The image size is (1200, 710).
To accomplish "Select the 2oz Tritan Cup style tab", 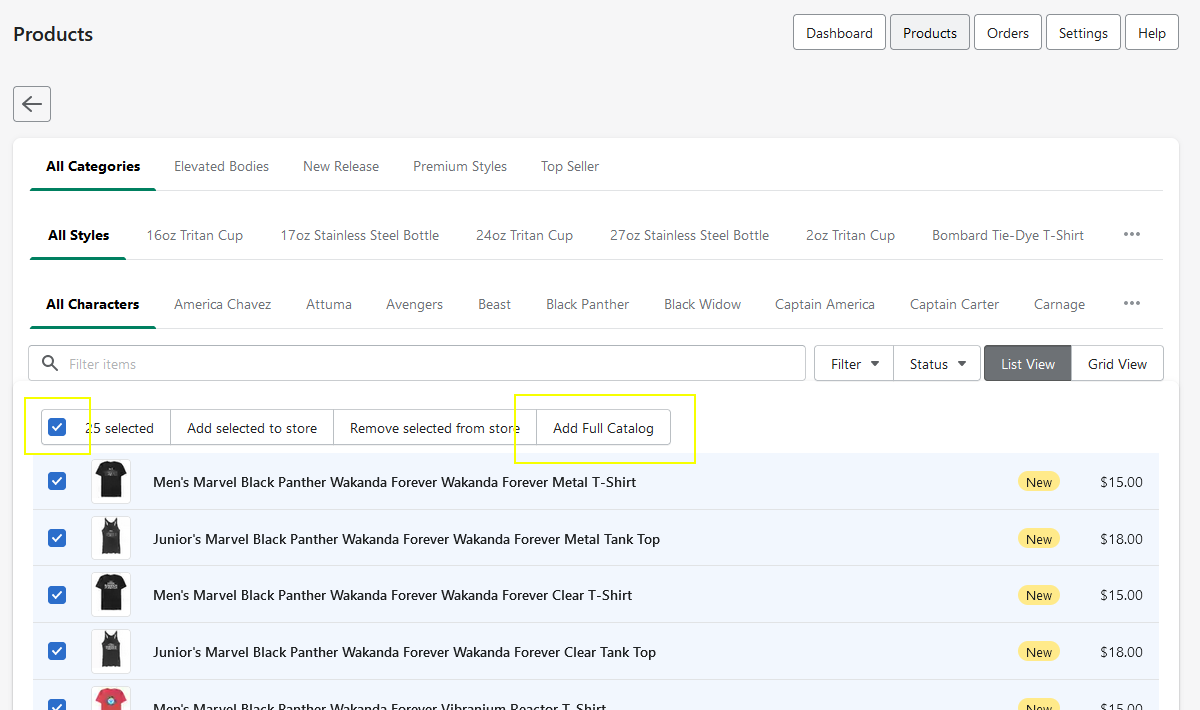I will click(850, 235).
